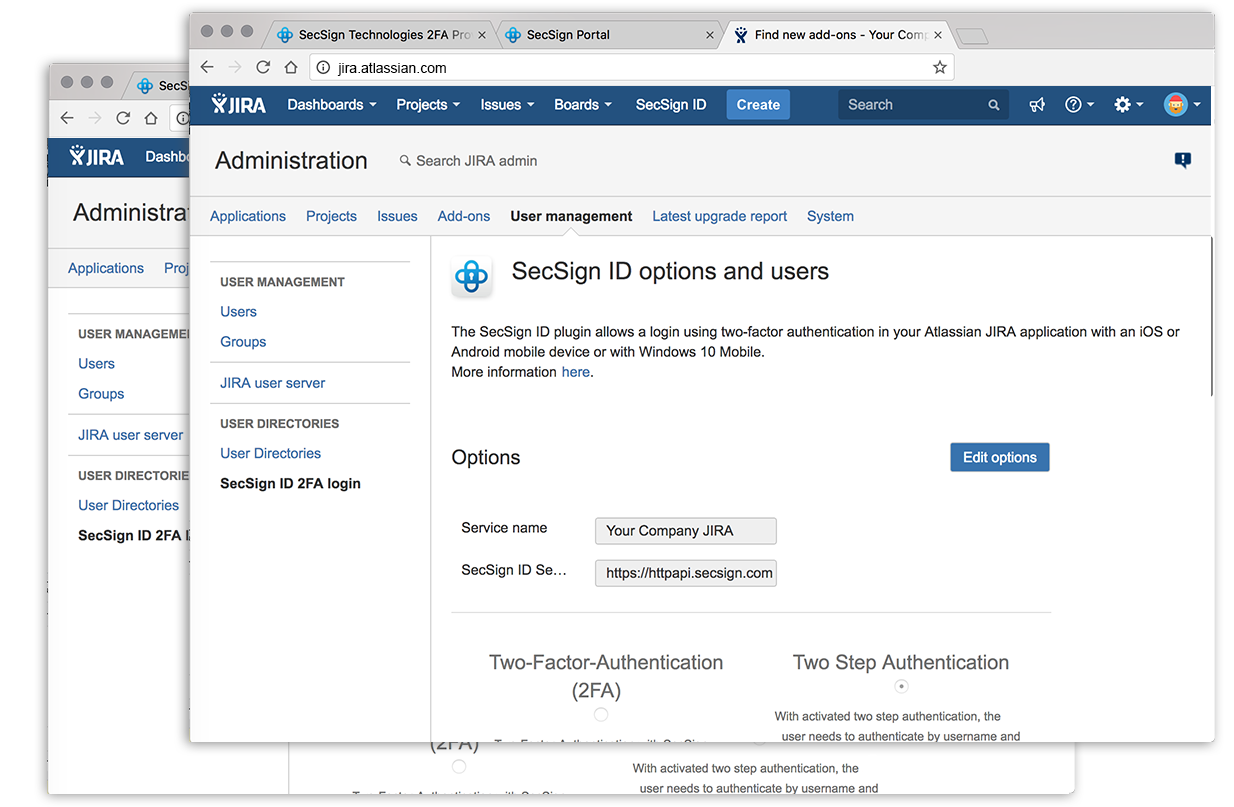The height and width of the screenshot is (807, 1234).
Task: Click the magnifier icon in the Search box
Action: [993, 104]
